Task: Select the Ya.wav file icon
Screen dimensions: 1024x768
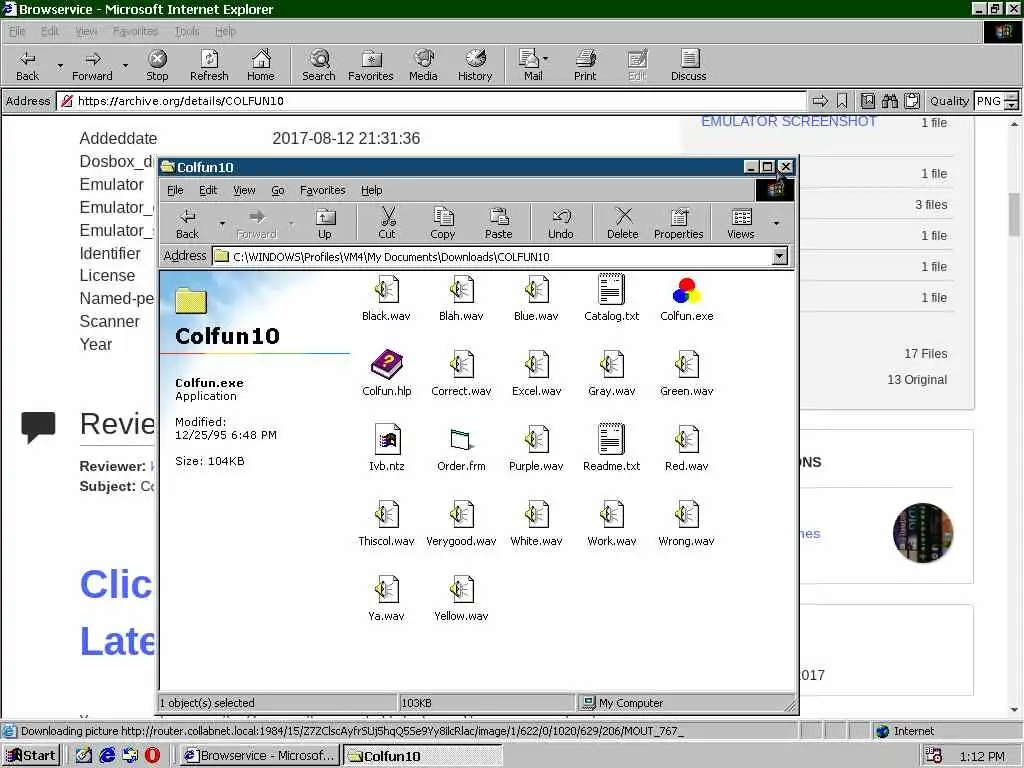Action: click(x=386, y=598)
